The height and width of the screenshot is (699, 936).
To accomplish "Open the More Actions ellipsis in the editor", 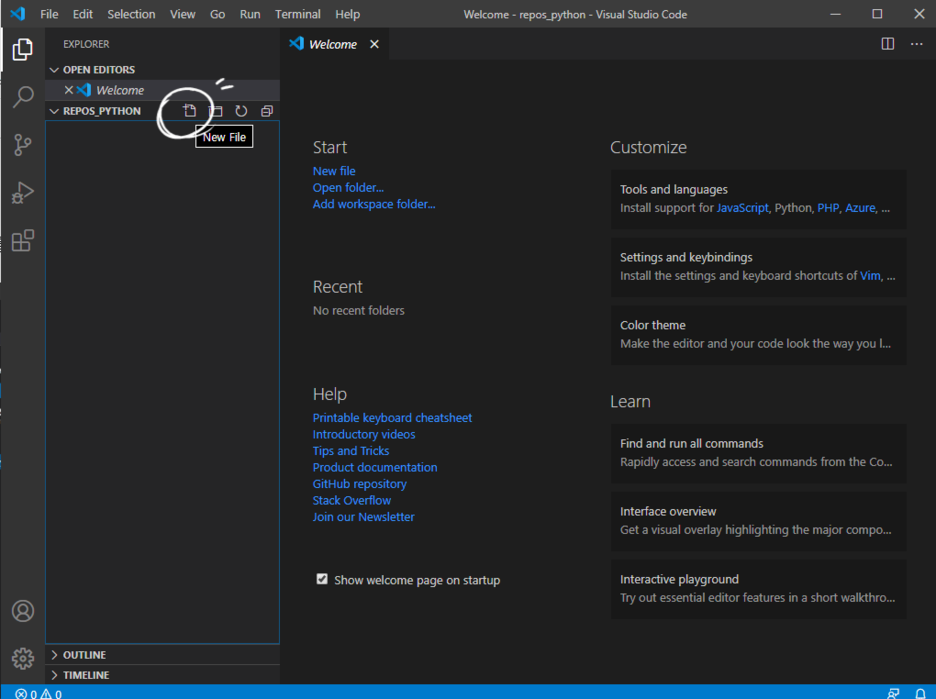I will tap(916, 44).
